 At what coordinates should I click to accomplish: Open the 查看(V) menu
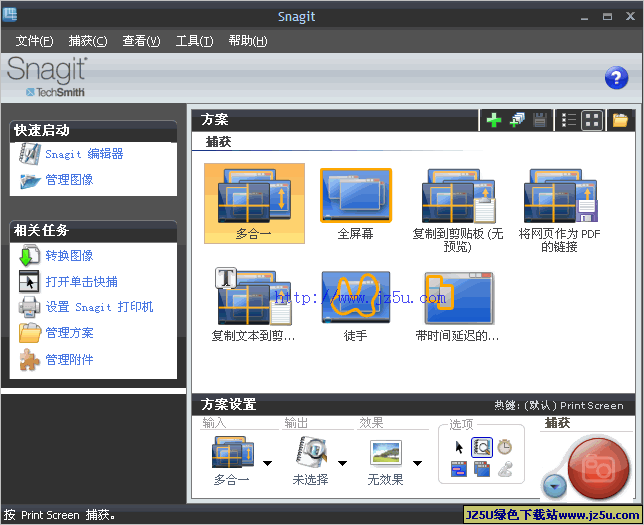[x=141, y=41]
